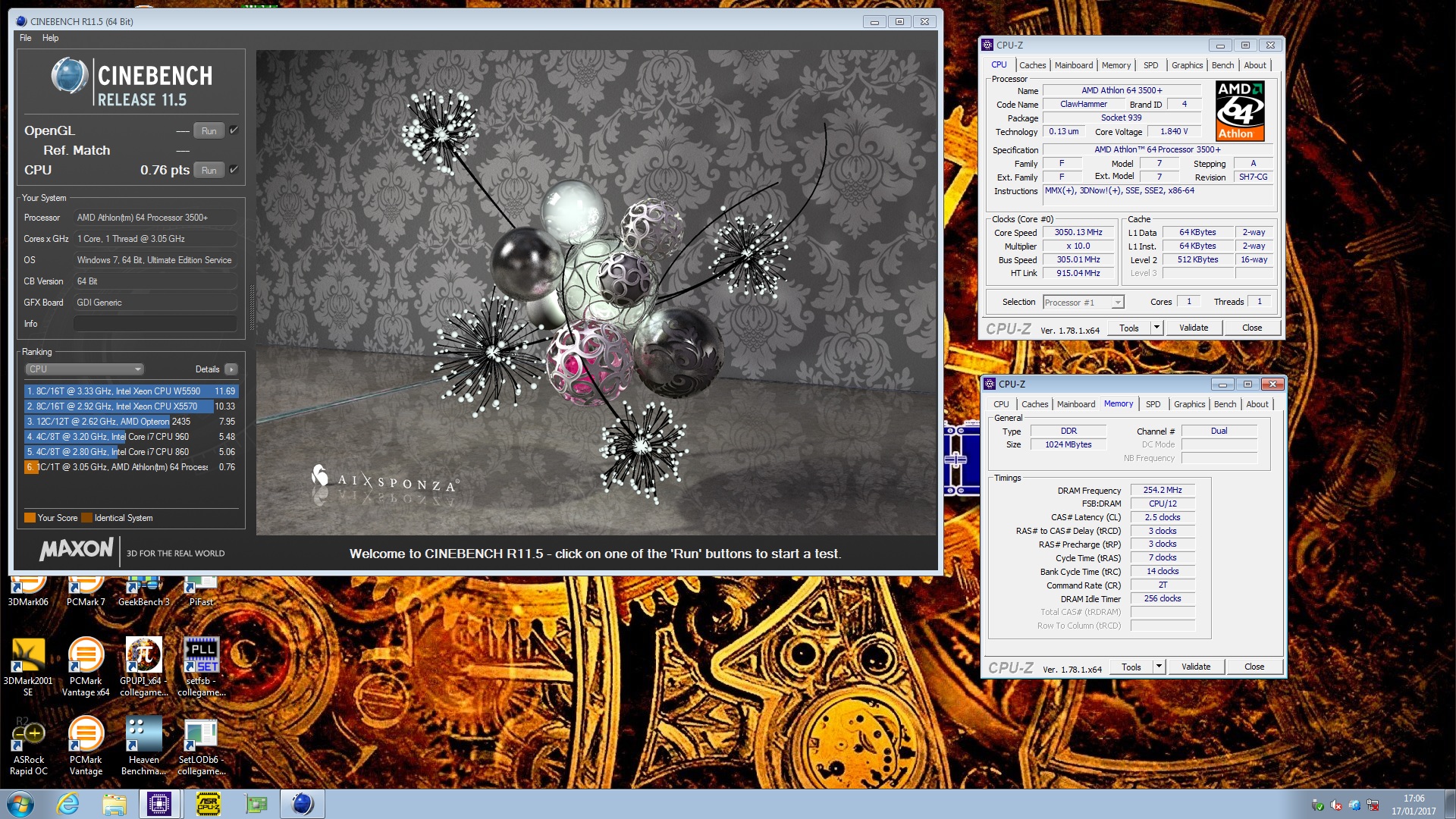Click Close button in lower CPU-Z Memory window
This screenshot has width=1456, height=819.
(1254, 667)
